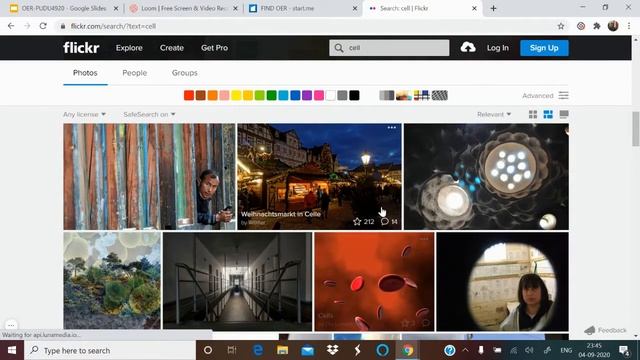Click the Advanced search link
The width and height of the screenshot is (640, 360).
(538, 96)
